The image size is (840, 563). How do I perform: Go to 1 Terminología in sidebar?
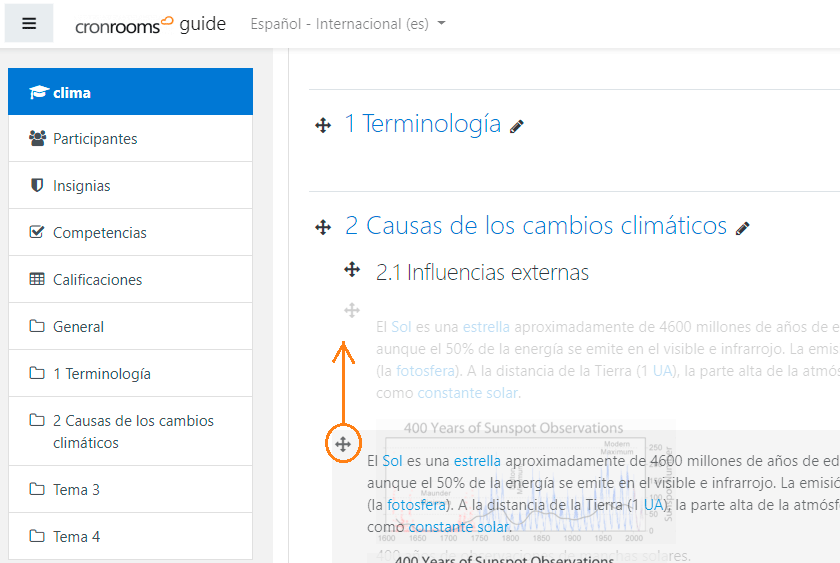(130, 373)
